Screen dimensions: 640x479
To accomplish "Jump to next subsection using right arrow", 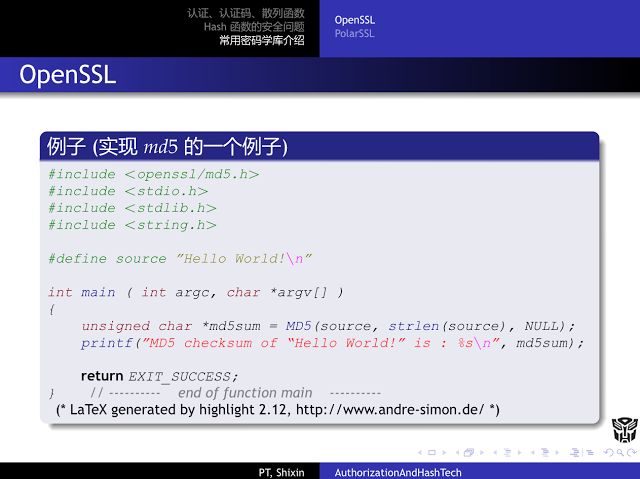I will [x=520, y=452].
